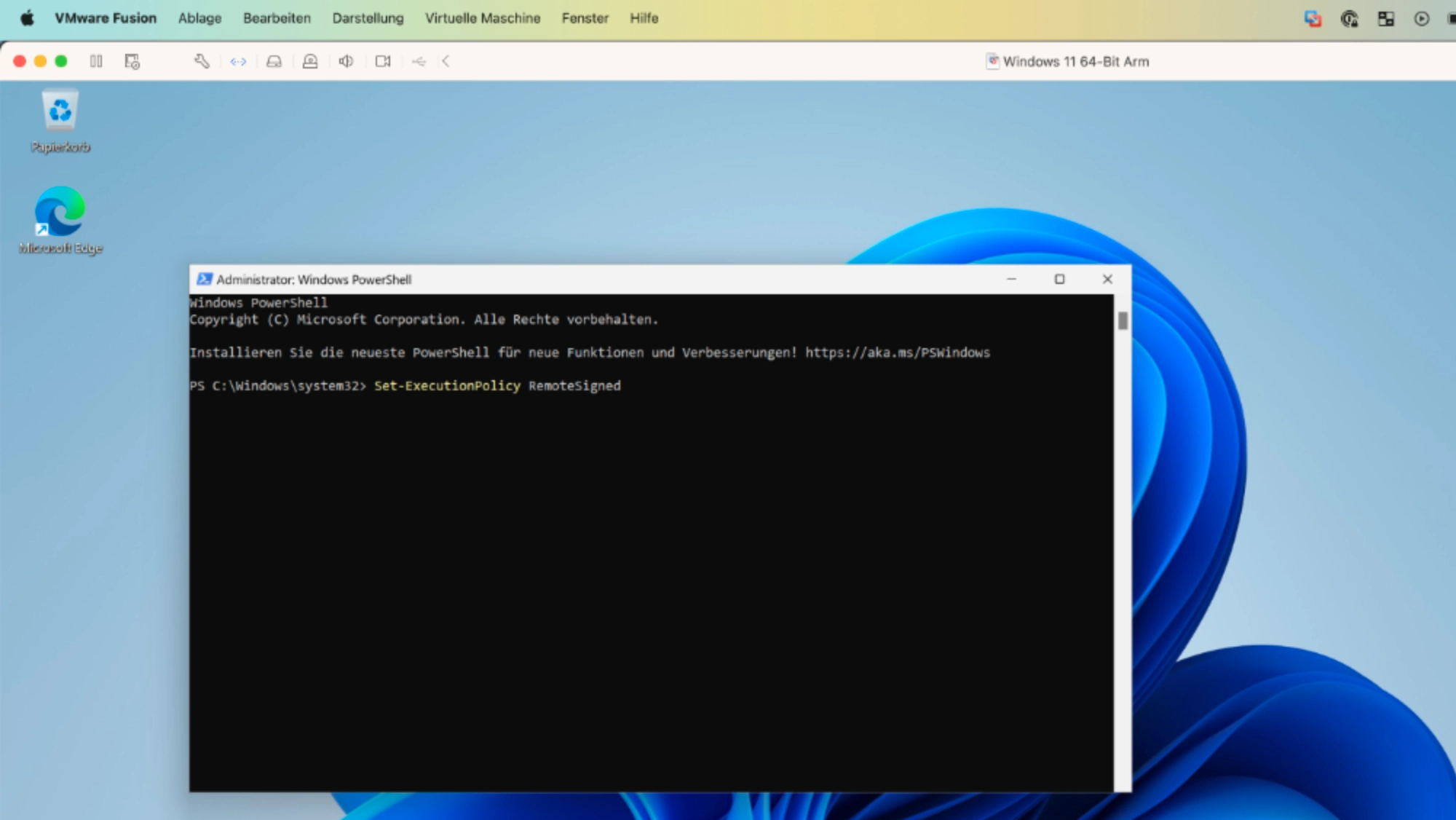Click the USB device icon in the toolbar
This screenshot has height=820, width=1456.
click(419, 62)
